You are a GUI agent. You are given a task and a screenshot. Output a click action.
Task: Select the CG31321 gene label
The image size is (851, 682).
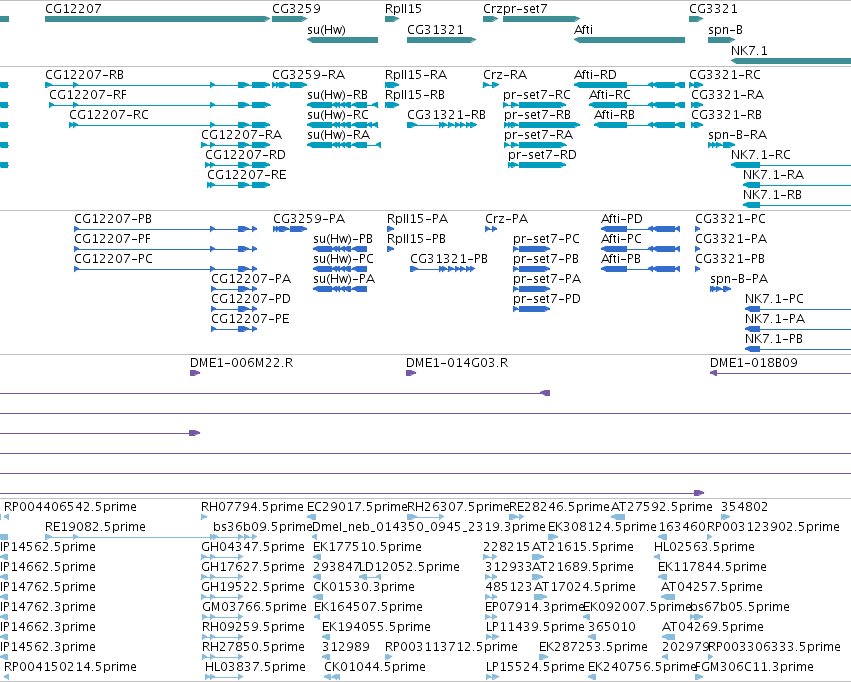pos(435,30)
